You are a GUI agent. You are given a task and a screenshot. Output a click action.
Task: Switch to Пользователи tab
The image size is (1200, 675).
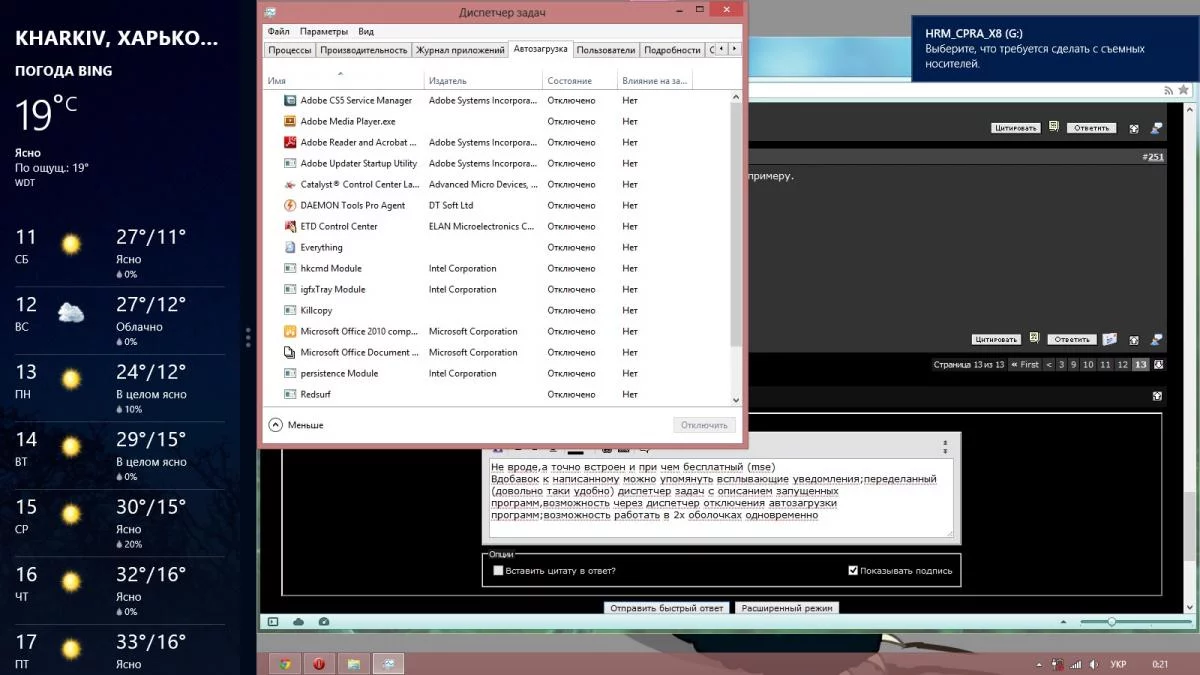(606, 50)
